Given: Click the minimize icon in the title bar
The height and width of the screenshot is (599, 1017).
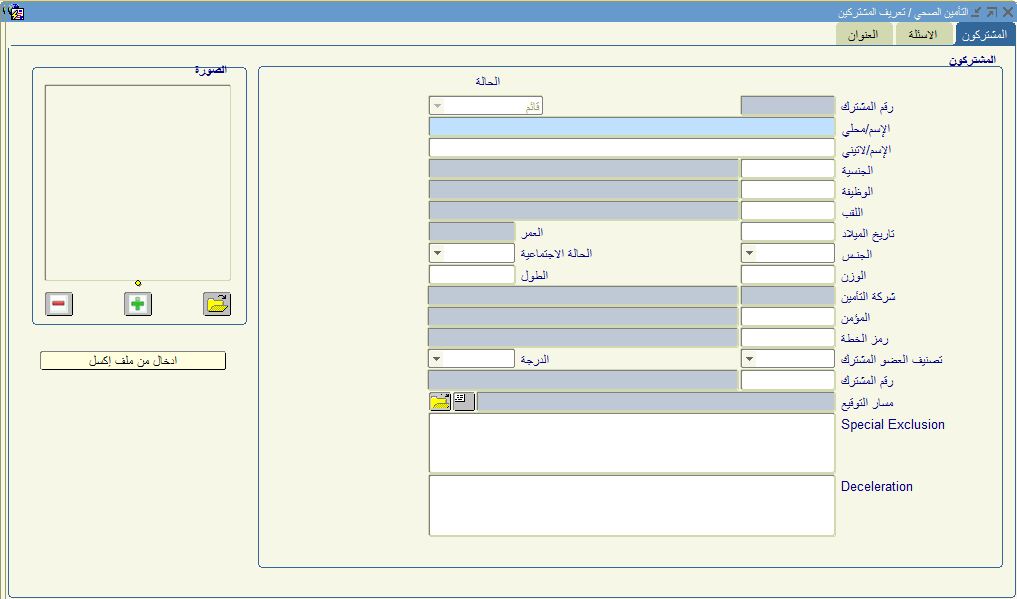Looking at the screenshot, I should pyautogui.click(x=976, y=12).
